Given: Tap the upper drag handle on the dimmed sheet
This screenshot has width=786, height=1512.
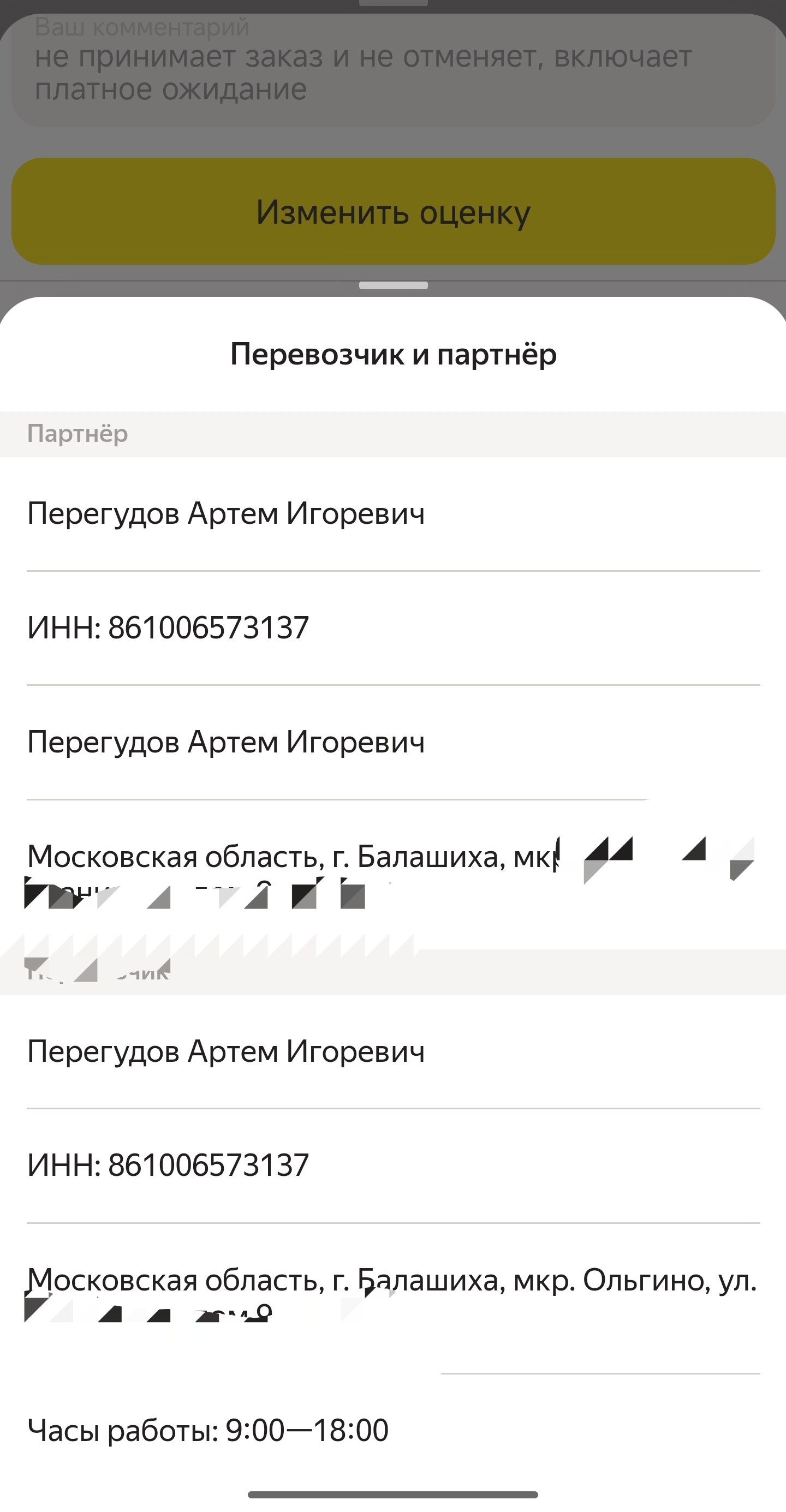Looking at the screenshot, I should pyautogui.click(x=394, y=3).
